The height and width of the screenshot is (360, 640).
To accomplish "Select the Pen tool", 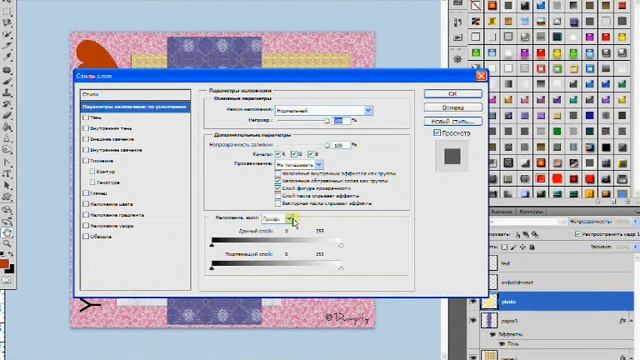I will coord(7,163).
